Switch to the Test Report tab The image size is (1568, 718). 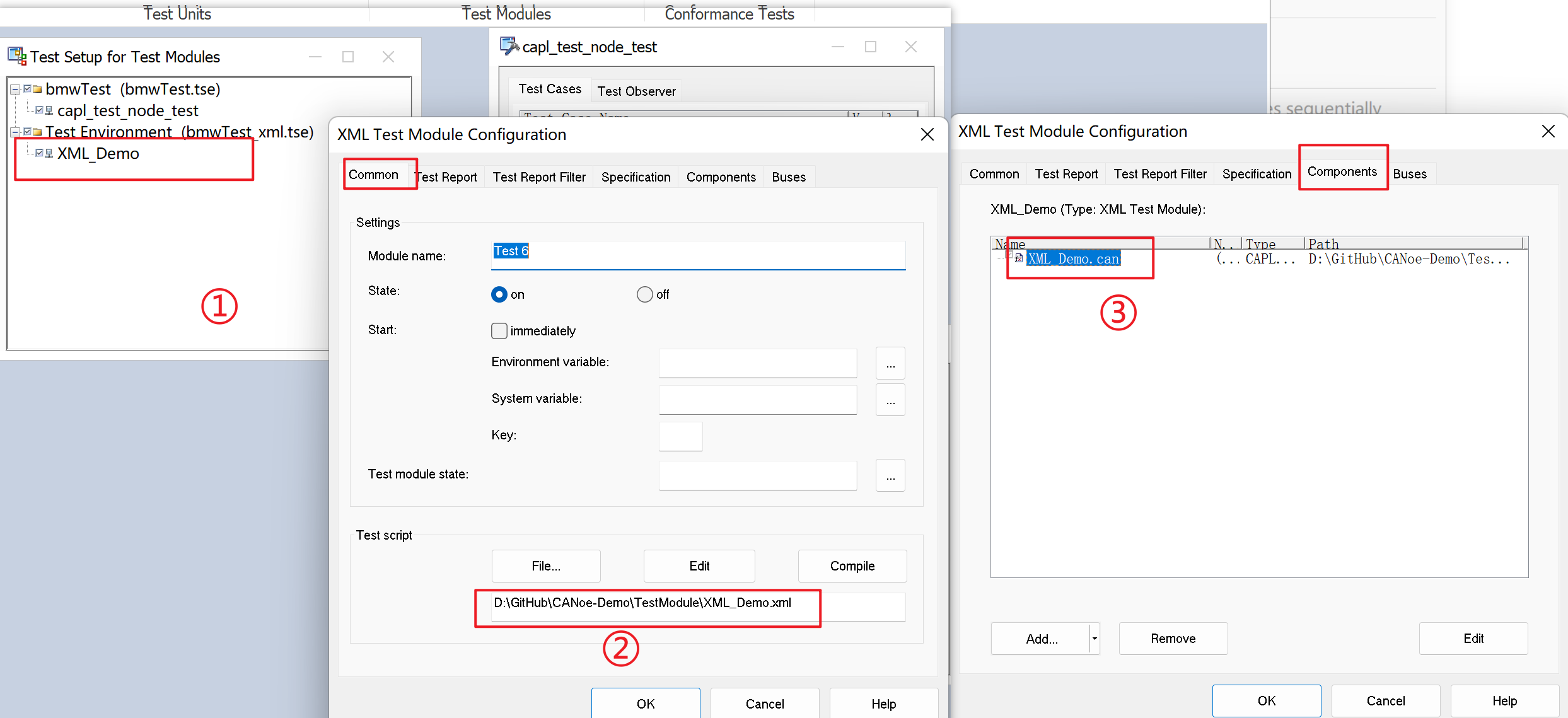pos(444,176)
